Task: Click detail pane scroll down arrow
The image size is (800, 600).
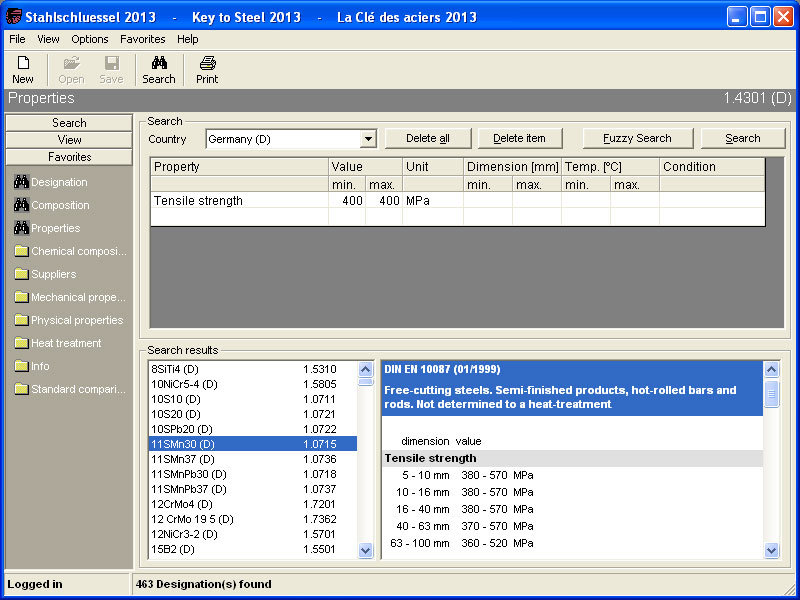Action: click(x=771, y=550)
